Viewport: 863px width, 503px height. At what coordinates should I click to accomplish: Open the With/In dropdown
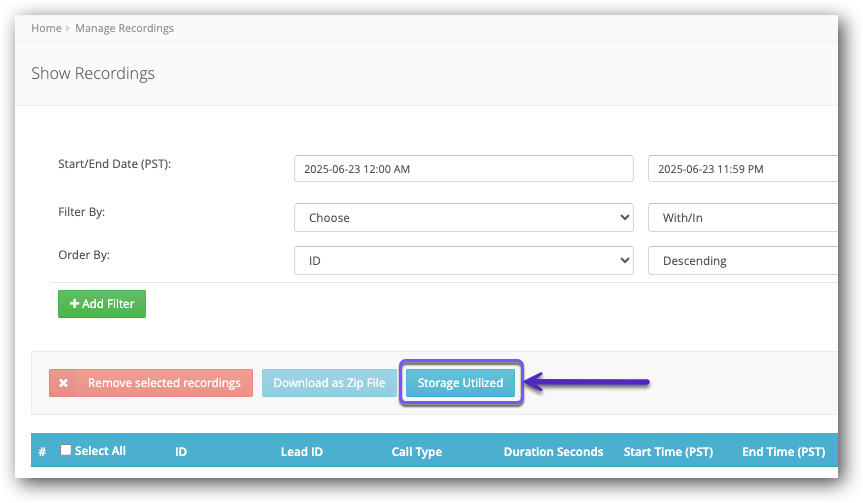tap(743, 217)
